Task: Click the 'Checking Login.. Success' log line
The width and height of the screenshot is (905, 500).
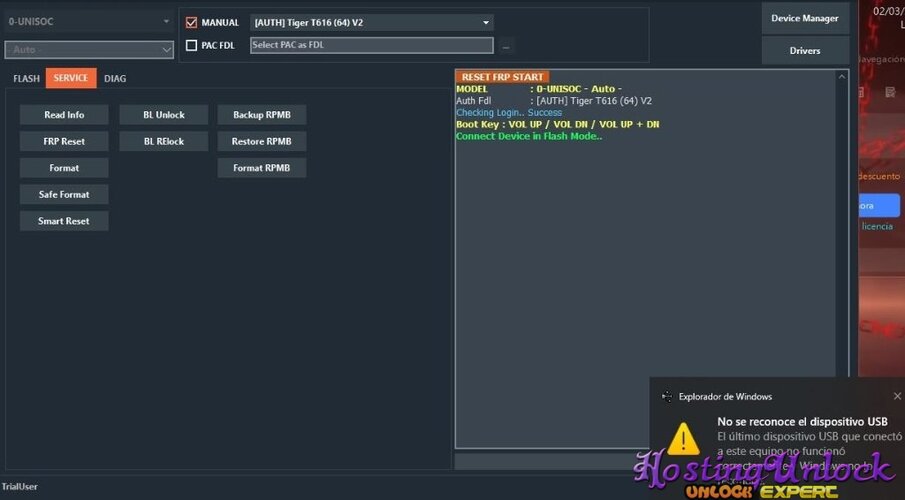Action: point(508,113)
